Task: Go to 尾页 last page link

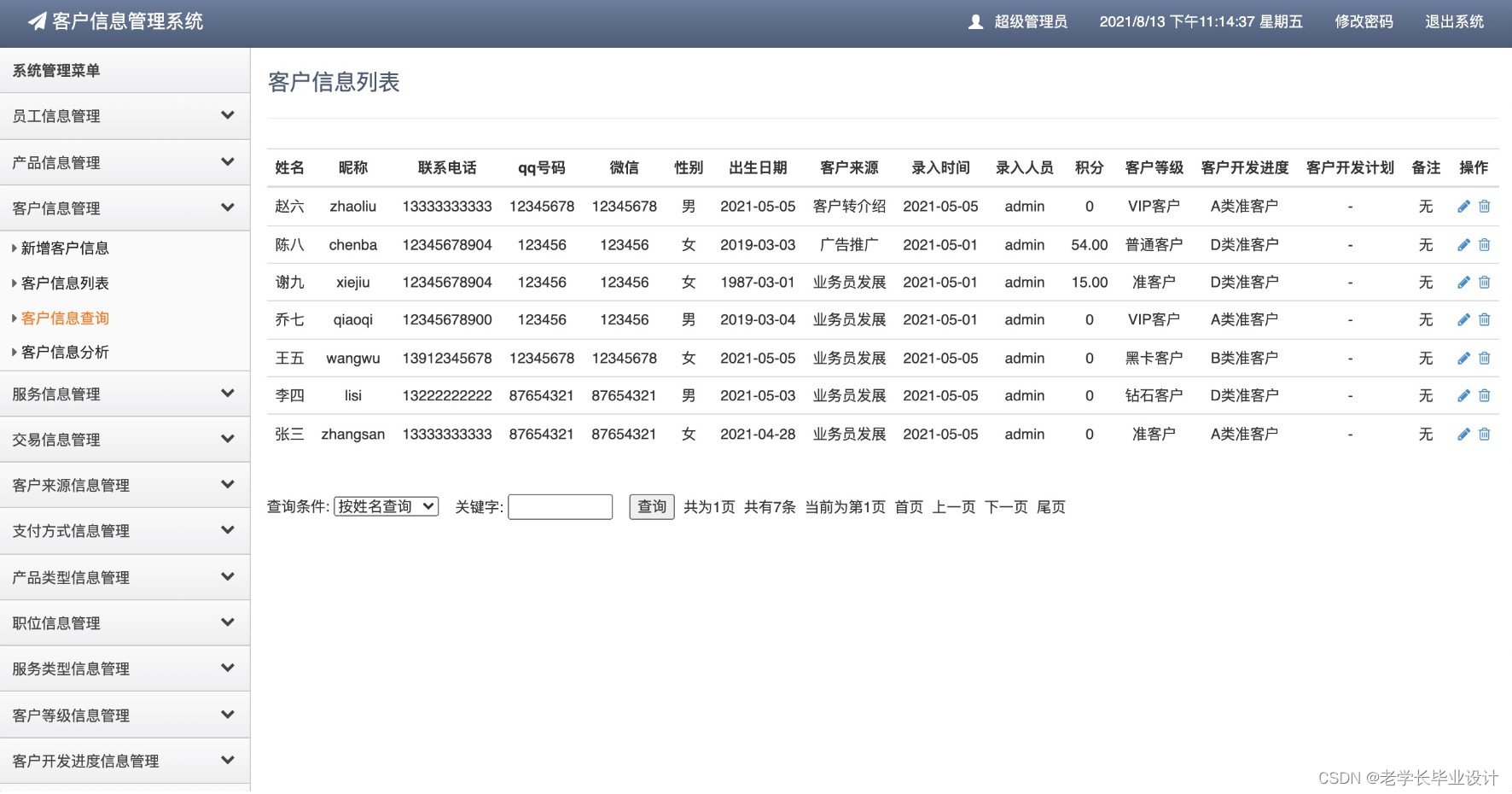Action: pyautogui.click(x=1051, y=507)
